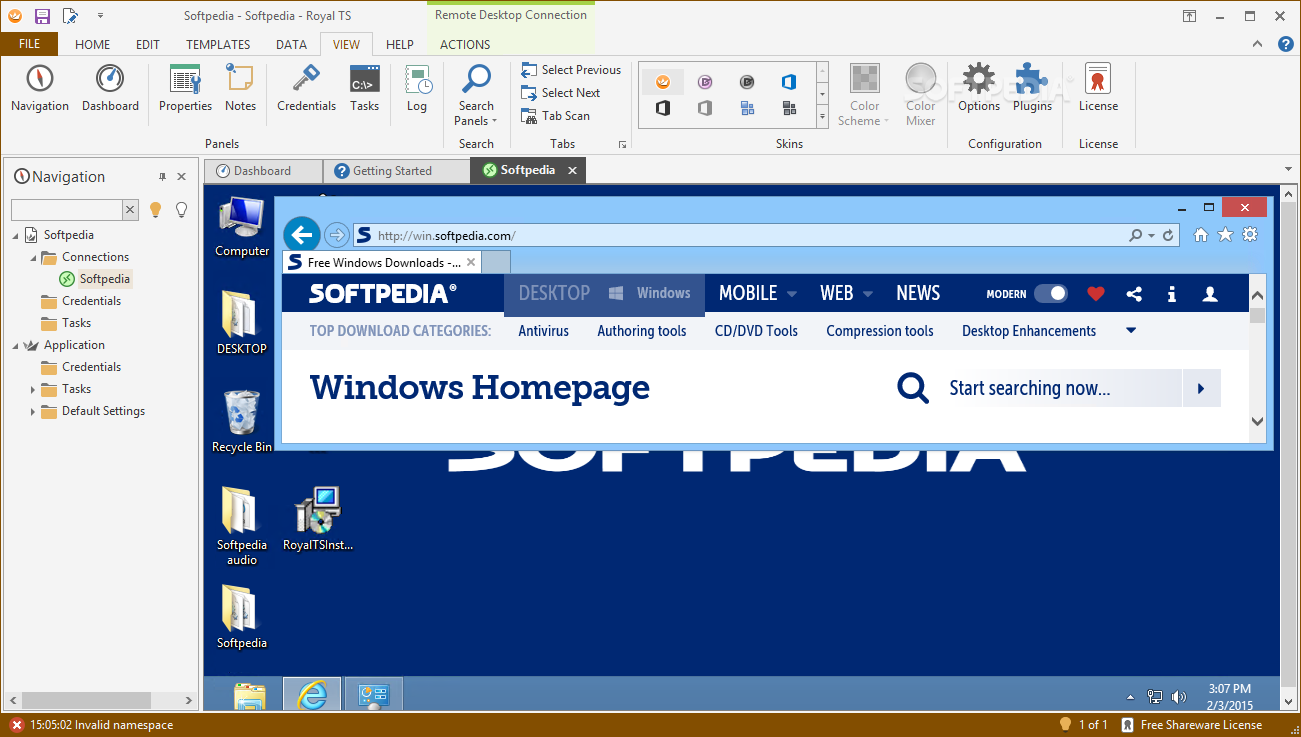Open Internet Explorer from the remote taskbar
The width and height of the screenshot is (1301, 737).
coord(312,695)
